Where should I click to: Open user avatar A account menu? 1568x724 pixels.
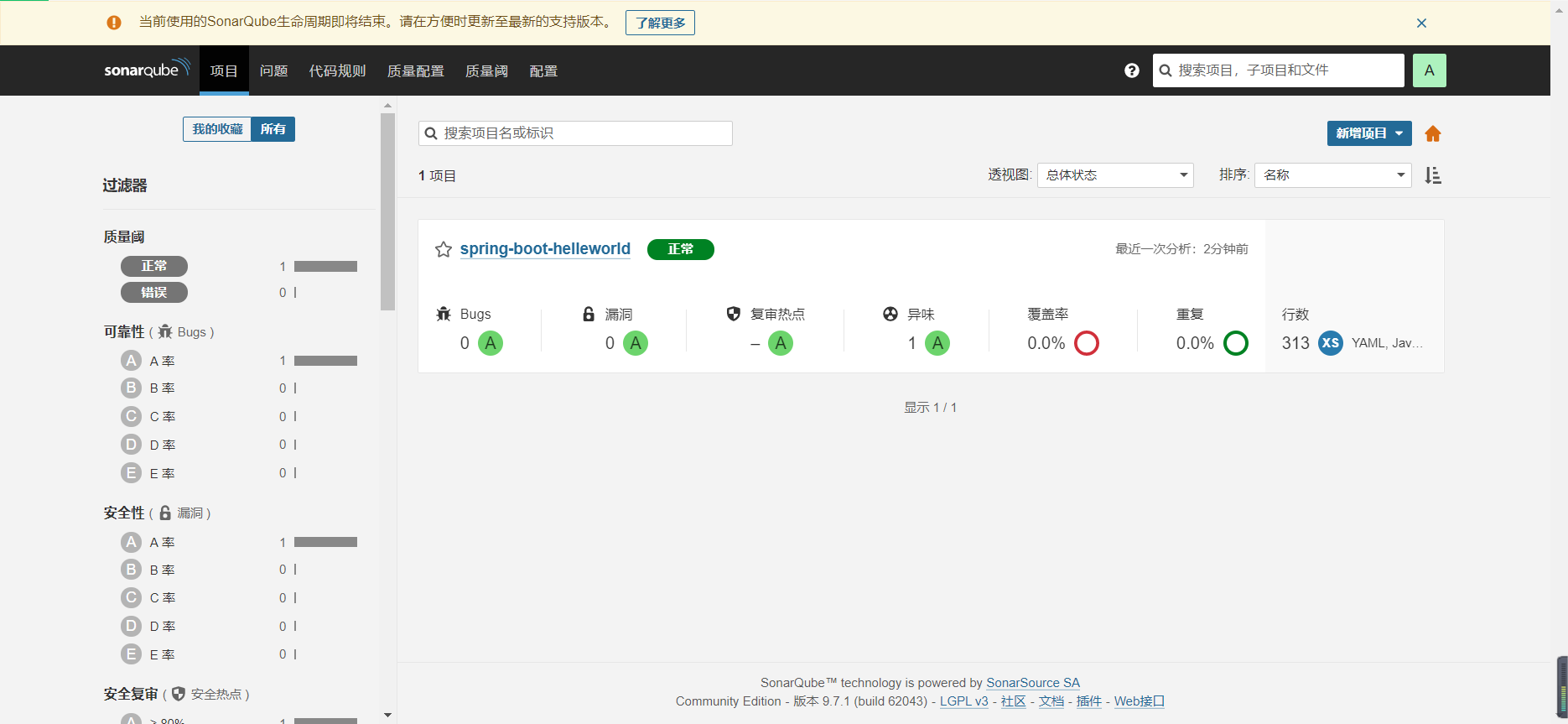[1430, 70]
